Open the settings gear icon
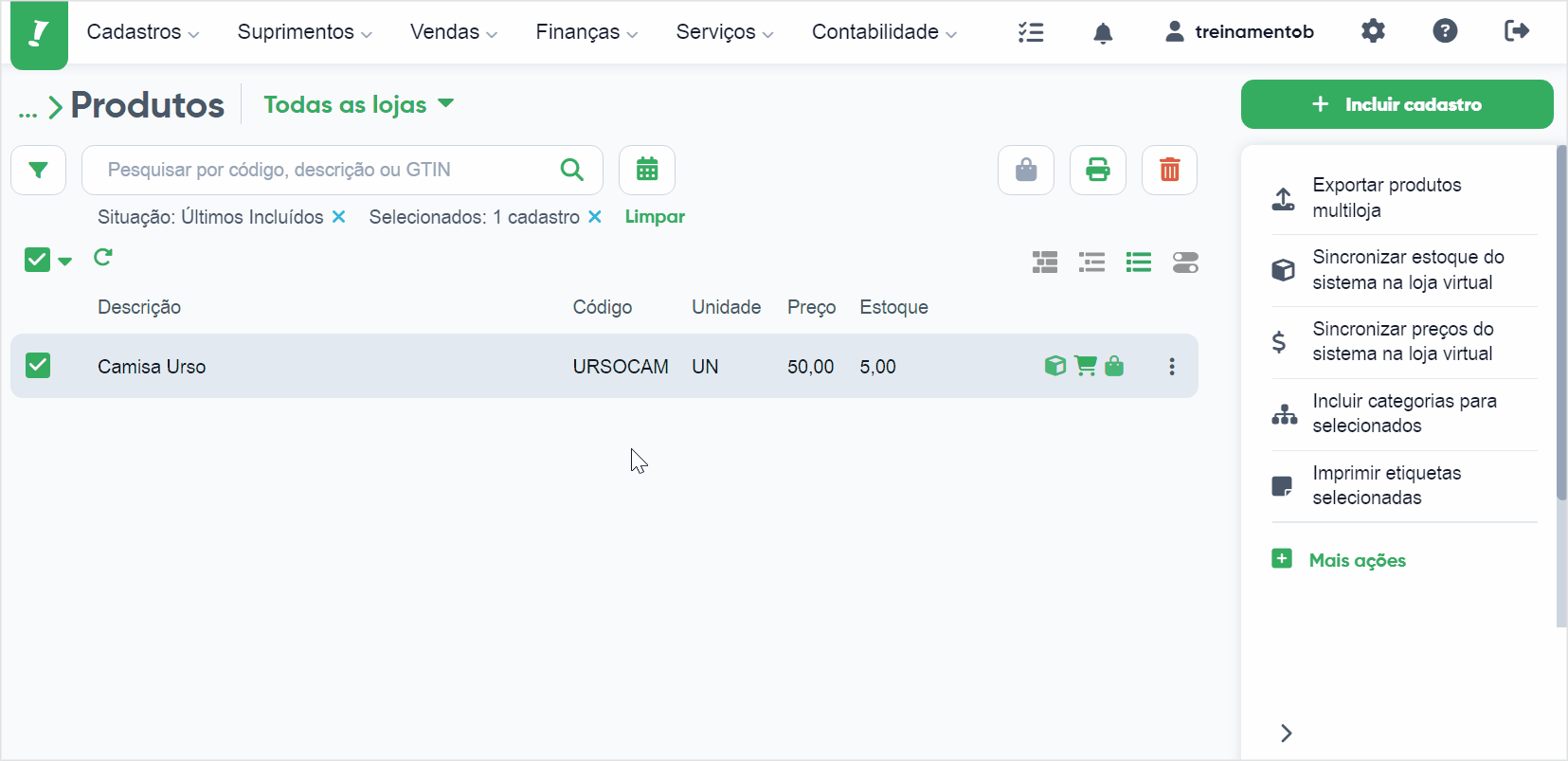Screen dimensions: 1568x761 1373,31
